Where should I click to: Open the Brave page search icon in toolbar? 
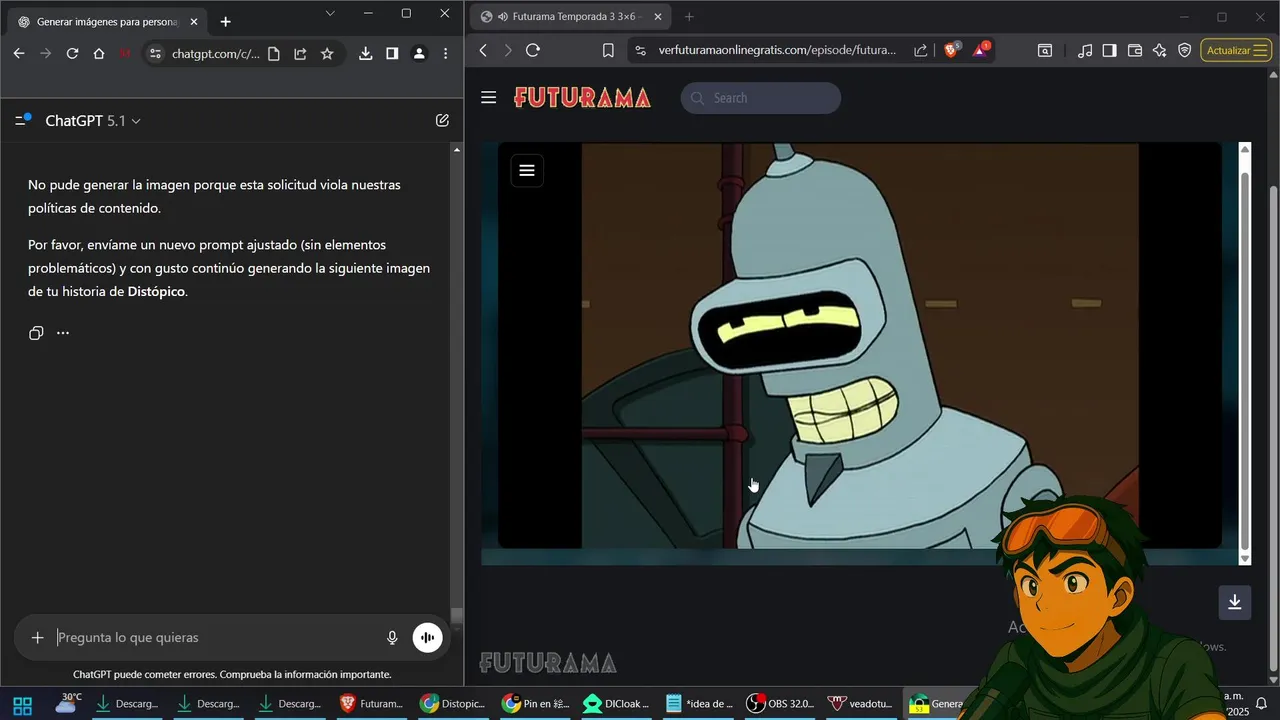point(1045,50)
